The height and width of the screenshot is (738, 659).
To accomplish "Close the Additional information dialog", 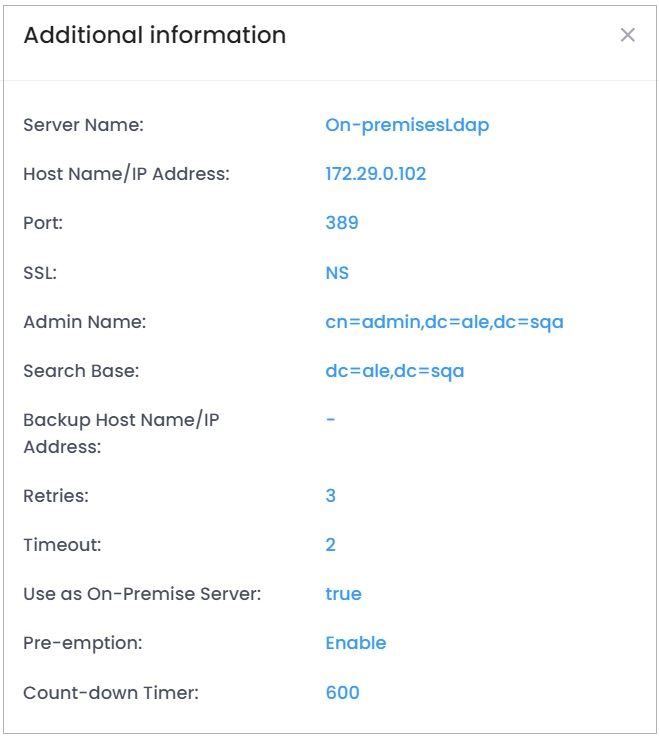I will click(x=628, y=36).
